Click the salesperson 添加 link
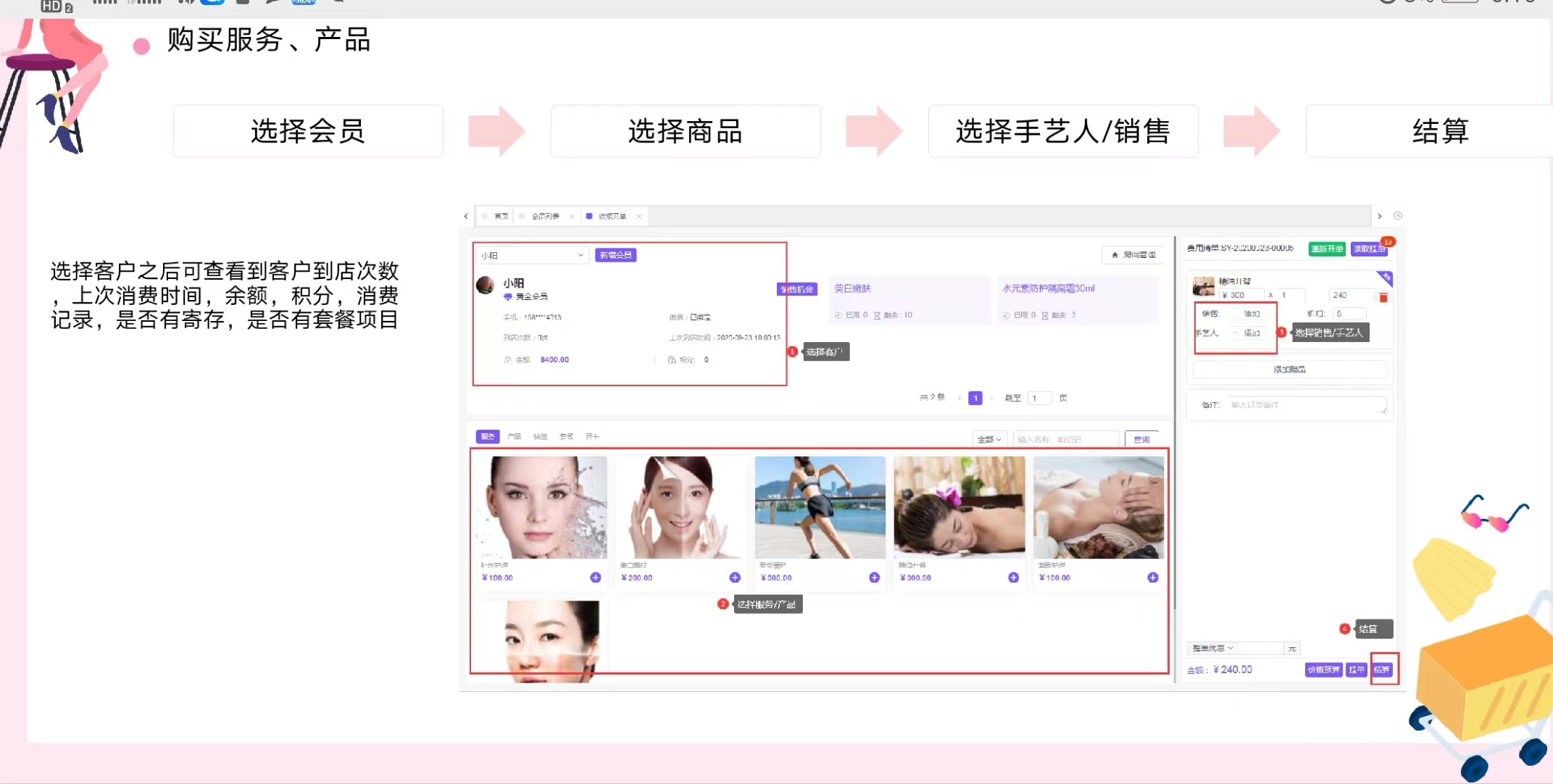This screenshot has height=784, width=1553. click(1252, 314)
